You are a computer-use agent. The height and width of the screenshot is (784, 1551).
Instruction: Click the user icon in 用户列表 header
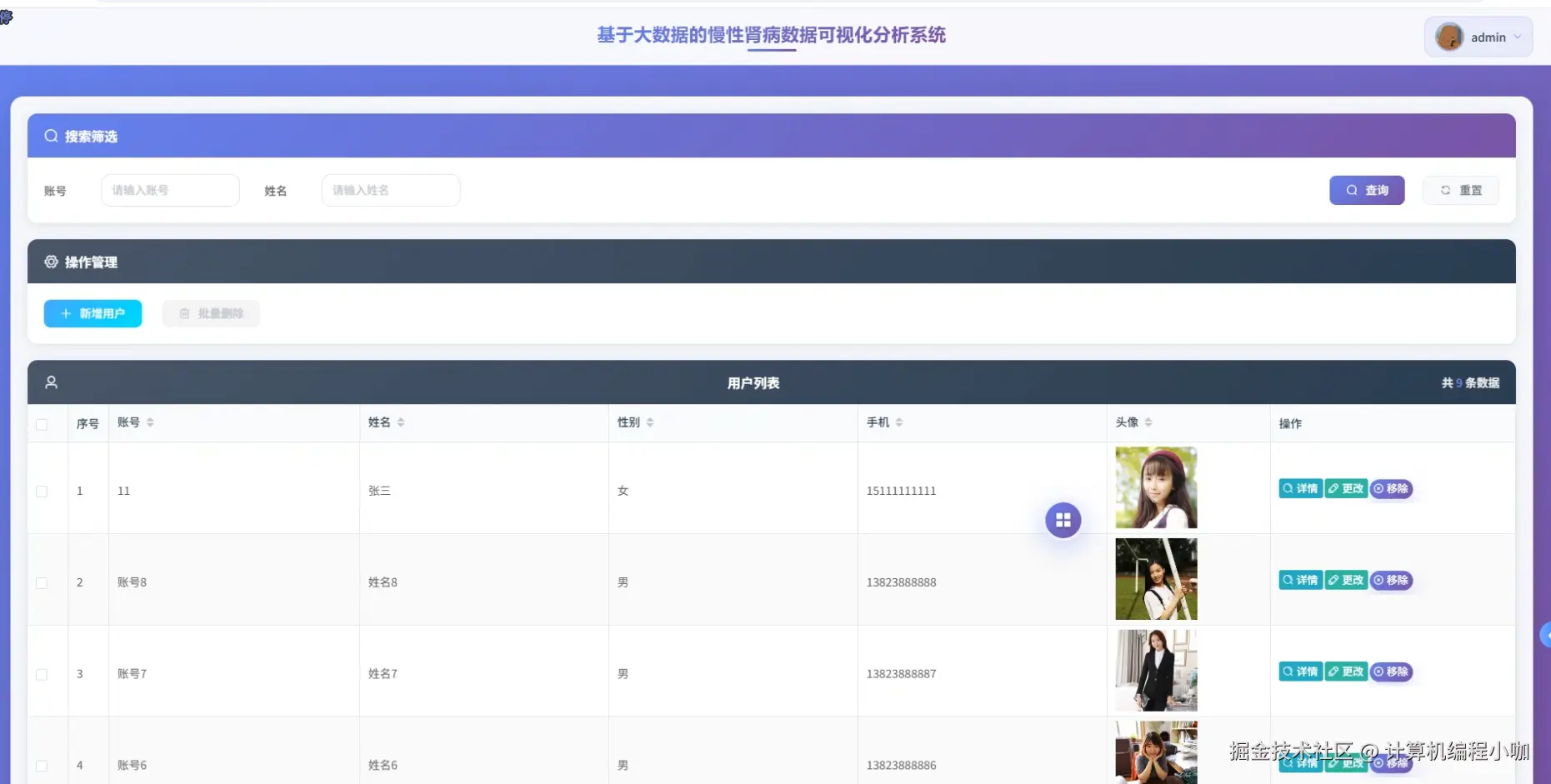point(52,382)
